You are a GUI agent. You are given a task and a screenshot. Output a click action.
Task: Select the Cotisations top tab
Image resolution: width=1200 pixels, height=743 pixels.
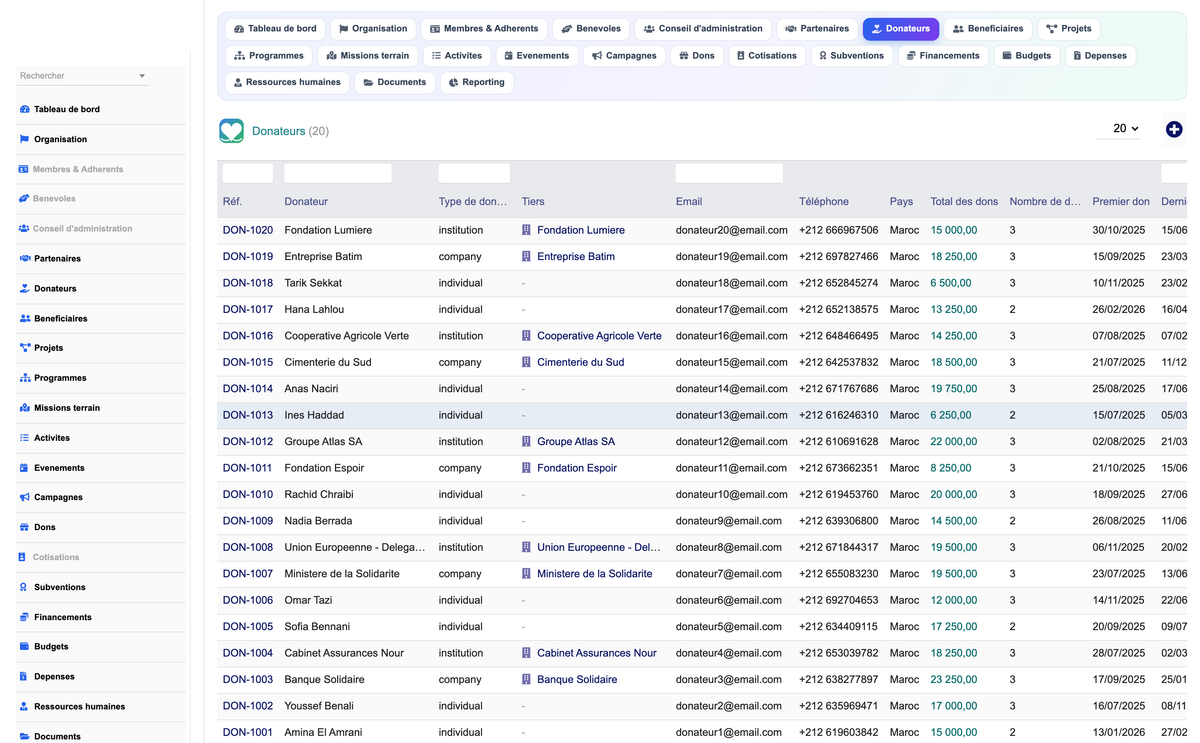coord(767,56)
